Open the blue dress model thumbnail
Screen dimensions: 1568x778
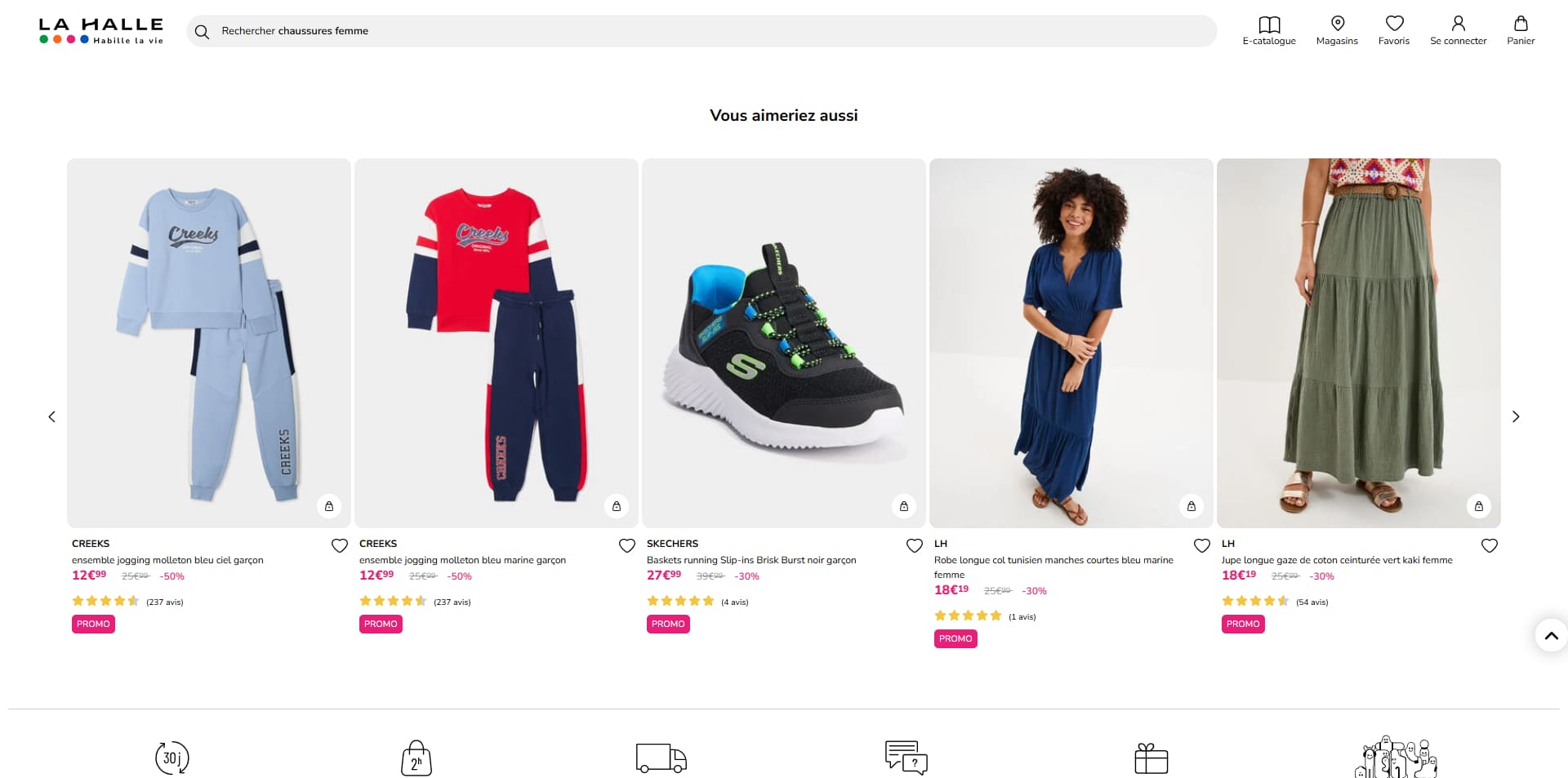(1071, 343)
